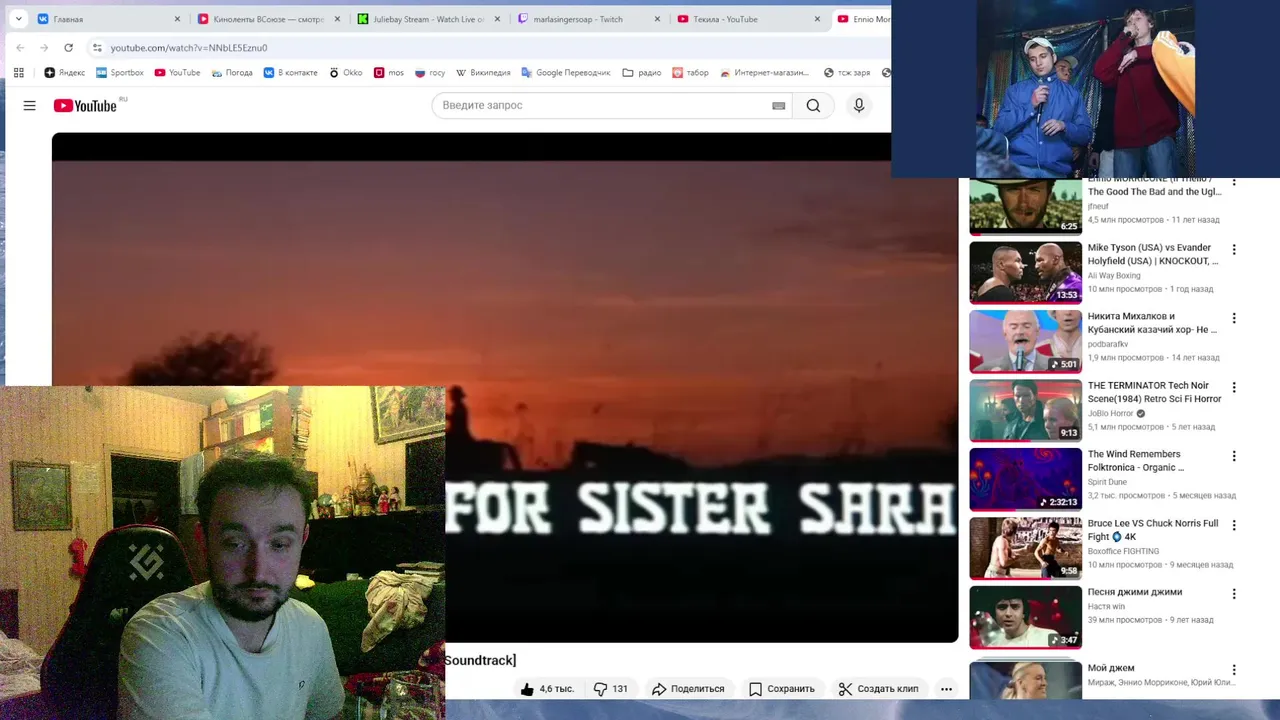Click the Bruce Lee VS Chuck Norris thumbnail
The height and width of the screenshot is (720, 1280).
(x=1025, y=548)
